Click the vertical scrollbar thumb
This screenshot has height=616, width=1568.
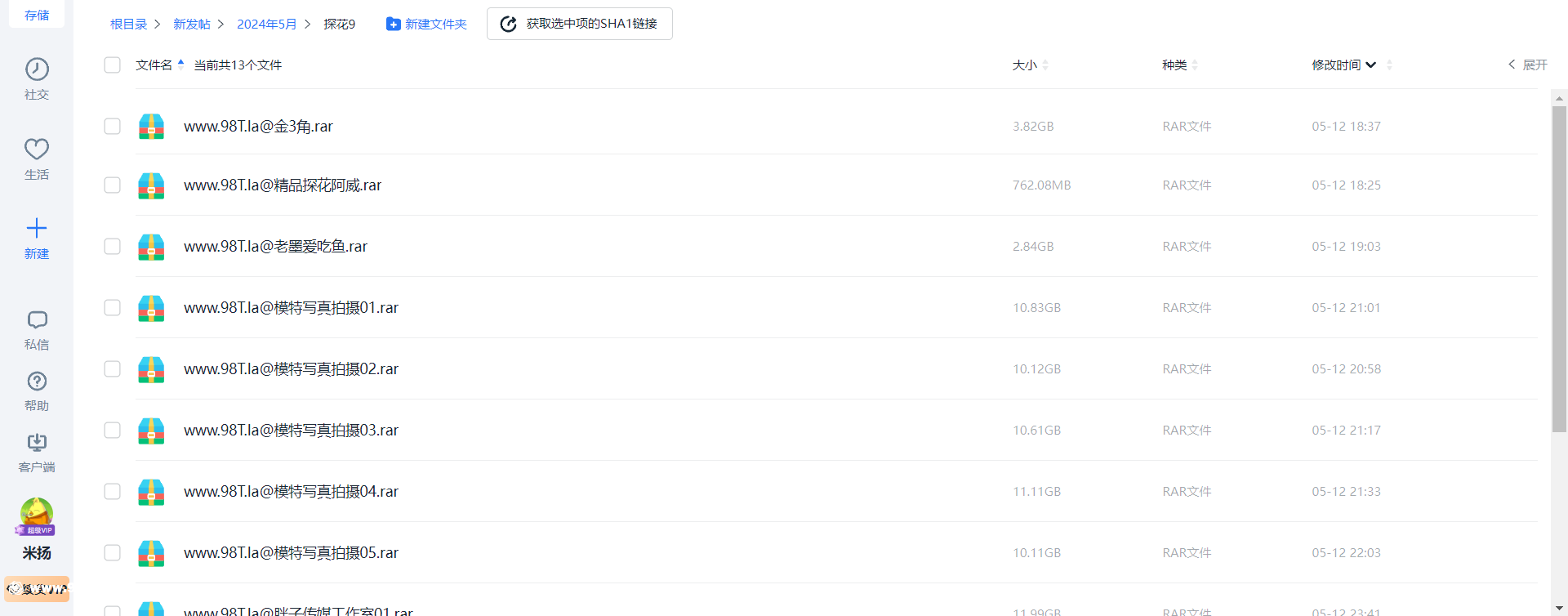(1559, 270)
